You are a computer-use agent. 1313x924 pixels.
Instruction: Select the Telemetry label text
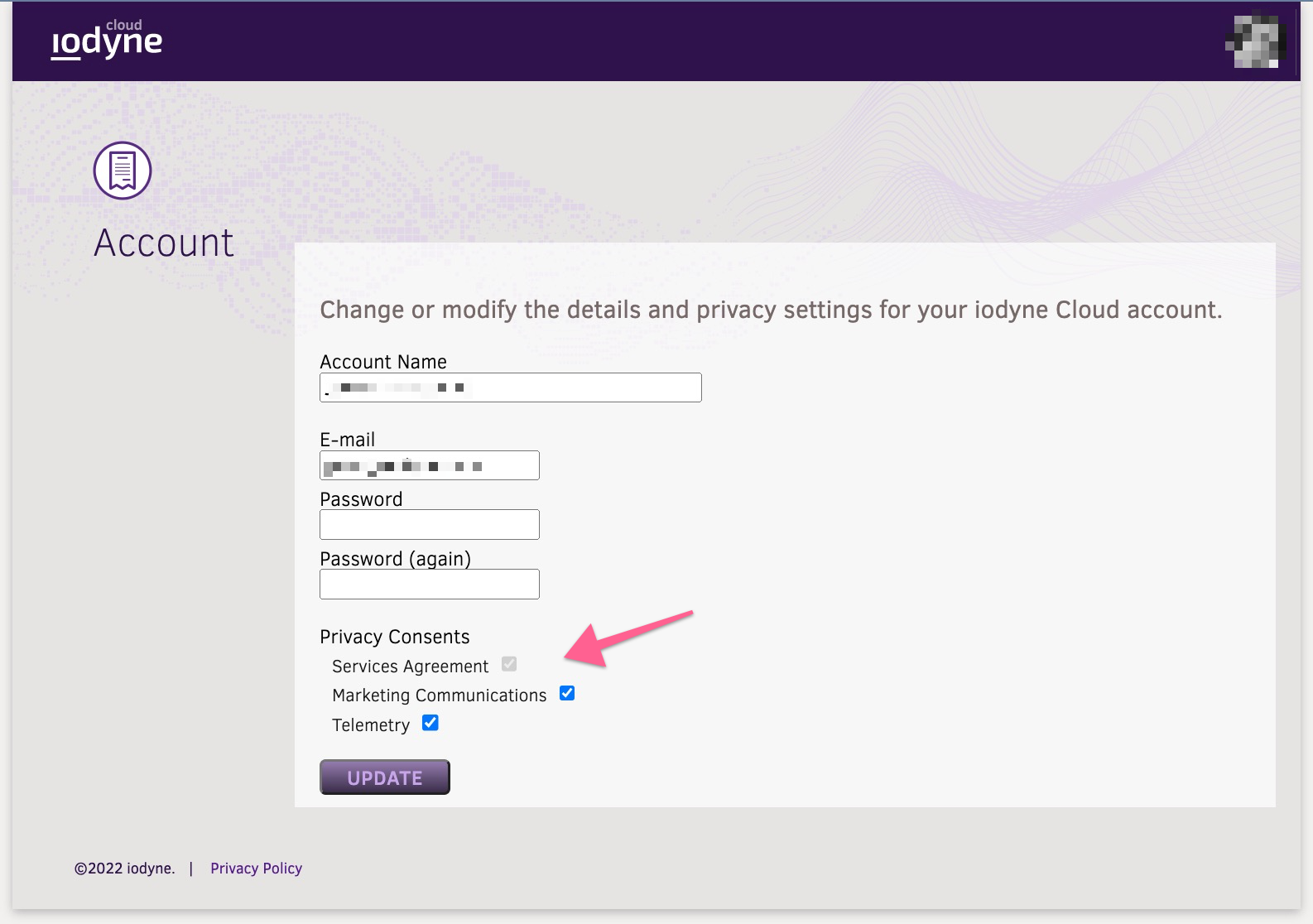[x=371, y=725]
